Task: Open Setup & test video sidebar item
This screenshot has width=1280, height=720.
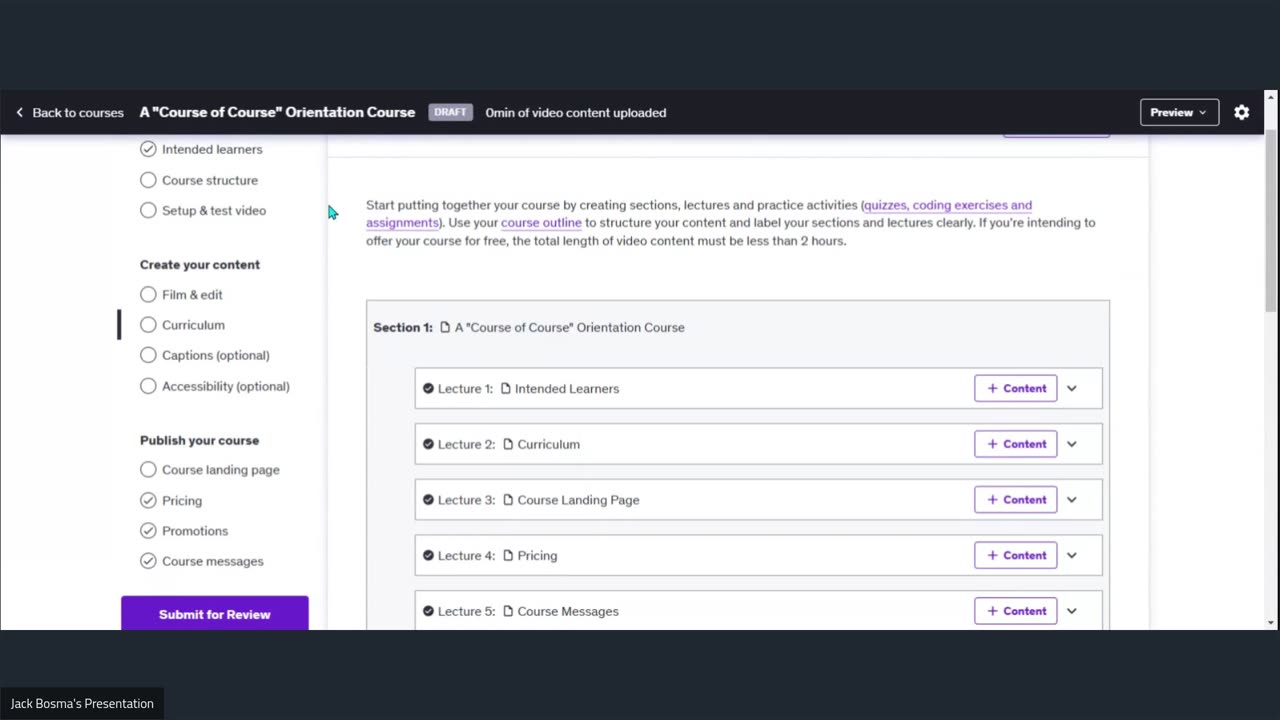Action: 214,210
